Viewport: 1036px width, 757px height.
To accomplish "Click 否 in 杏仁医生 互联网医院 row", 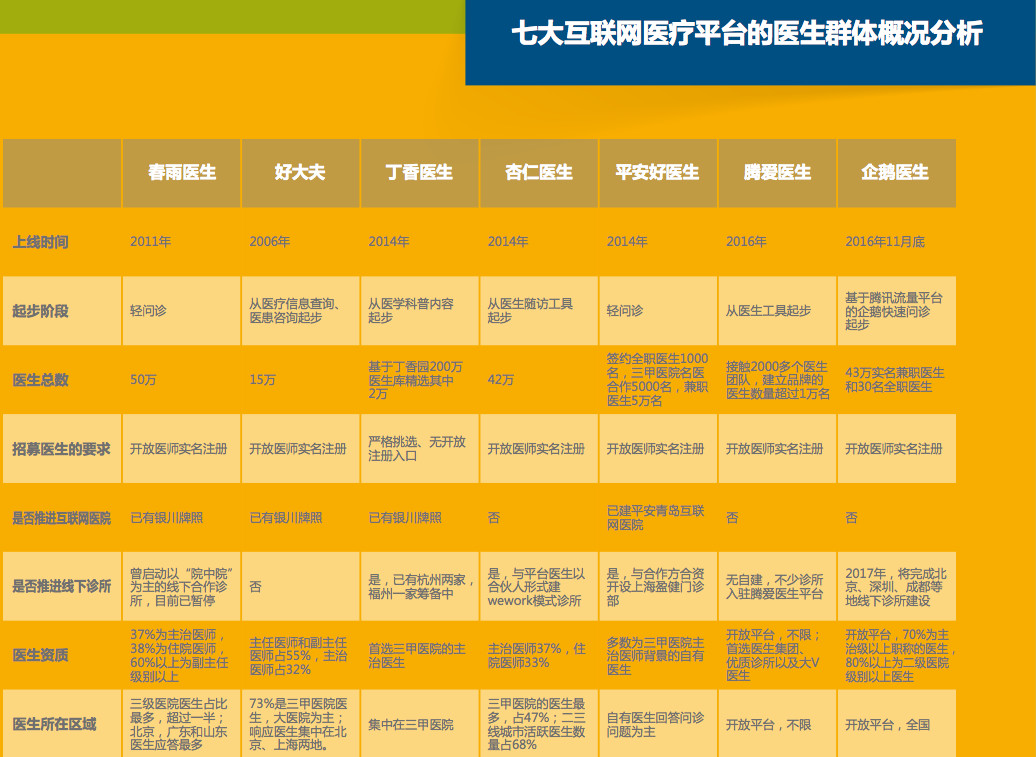I will click(494, 518).
